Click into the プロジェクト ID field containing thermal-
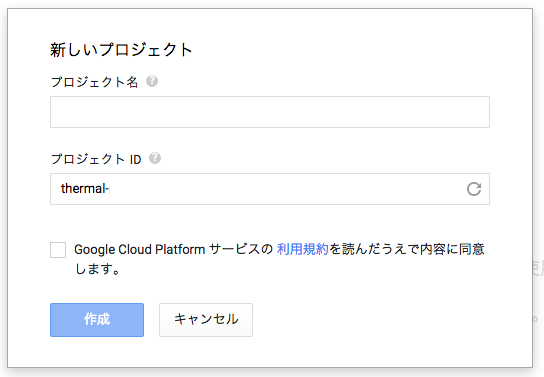 click(x=270, y=189)
